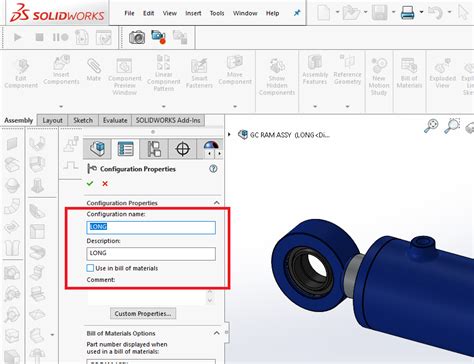474x364 pixels.
Task: Click the Custom Properties button
Action: click(143, 313)
